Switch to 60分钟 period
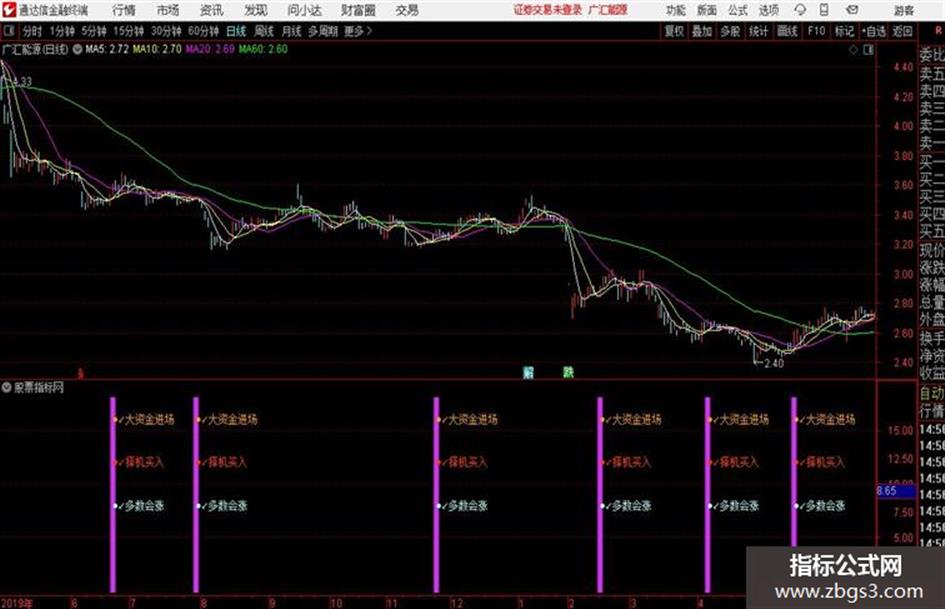Viewport: 945px width, 609px height. click(x=203, y=31)
